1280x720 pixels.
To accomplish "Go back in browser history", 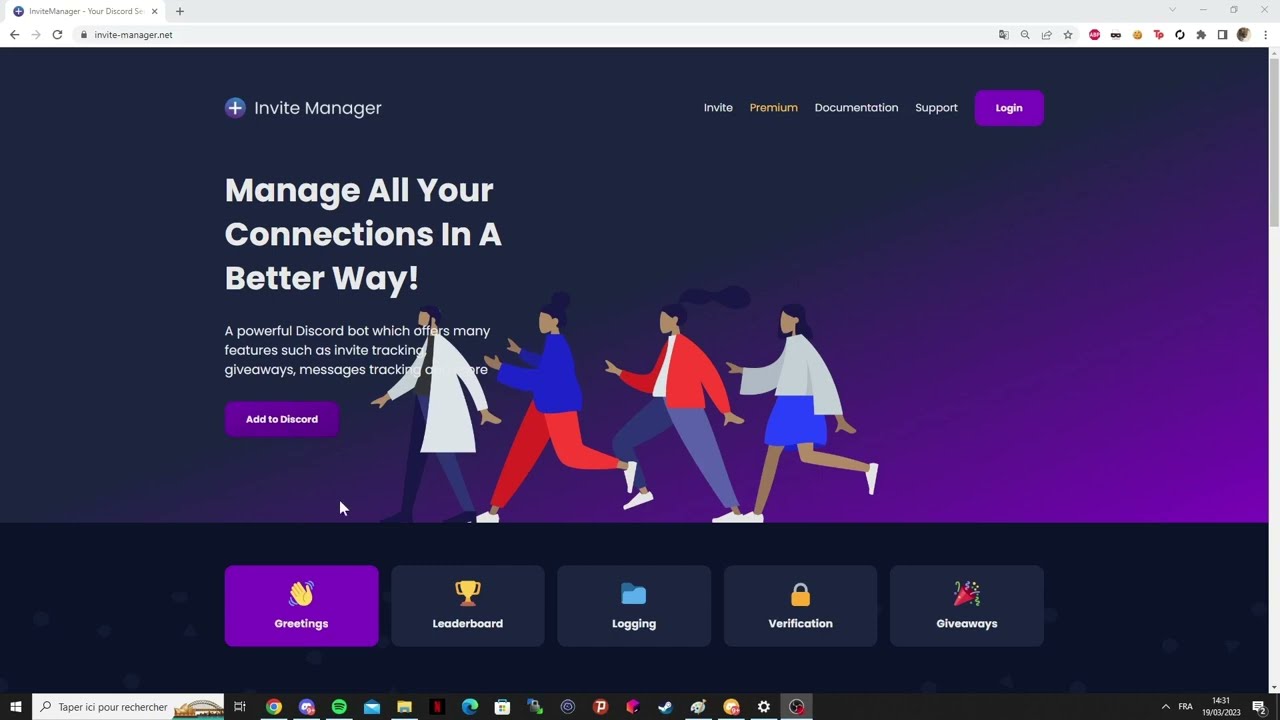I will (14, 35).
